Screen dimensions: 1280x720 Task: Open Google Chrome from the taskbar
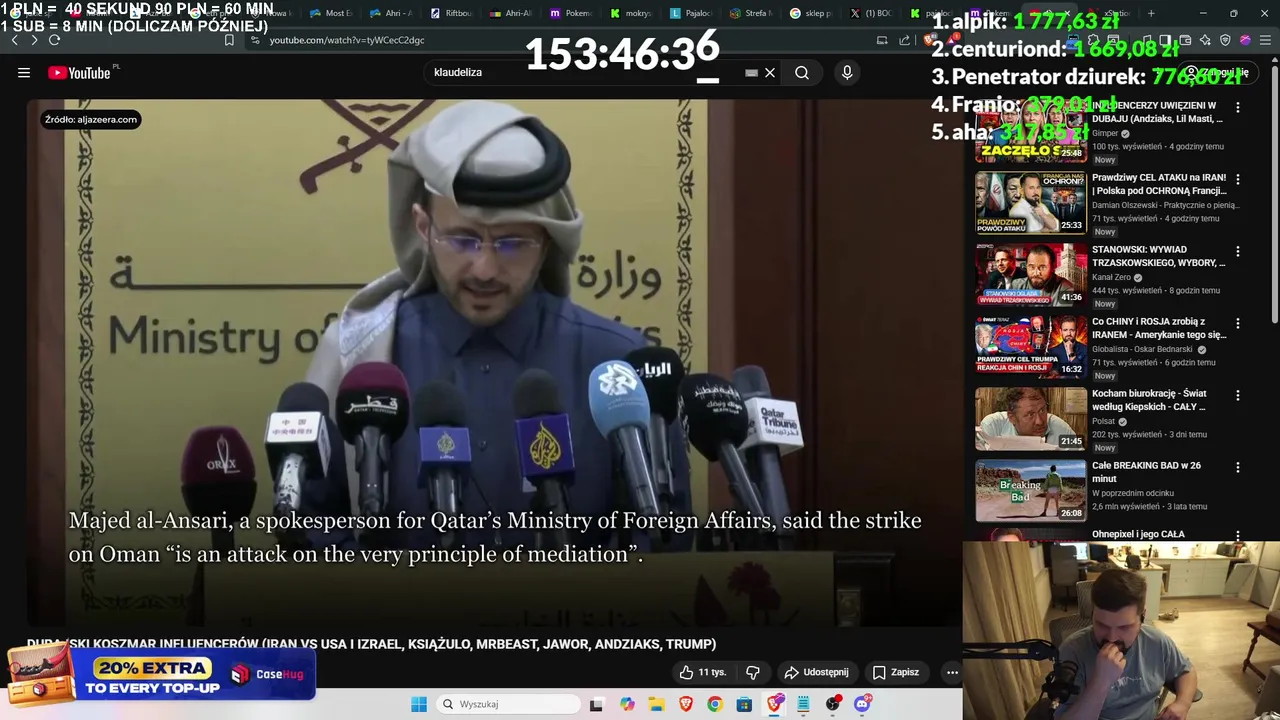(x=714, y=704)
